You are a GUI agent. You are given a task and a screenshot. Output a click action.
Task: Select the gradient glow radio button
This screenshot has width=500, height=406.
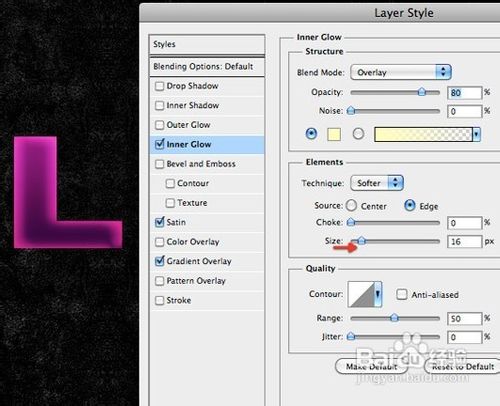point(358,134)
